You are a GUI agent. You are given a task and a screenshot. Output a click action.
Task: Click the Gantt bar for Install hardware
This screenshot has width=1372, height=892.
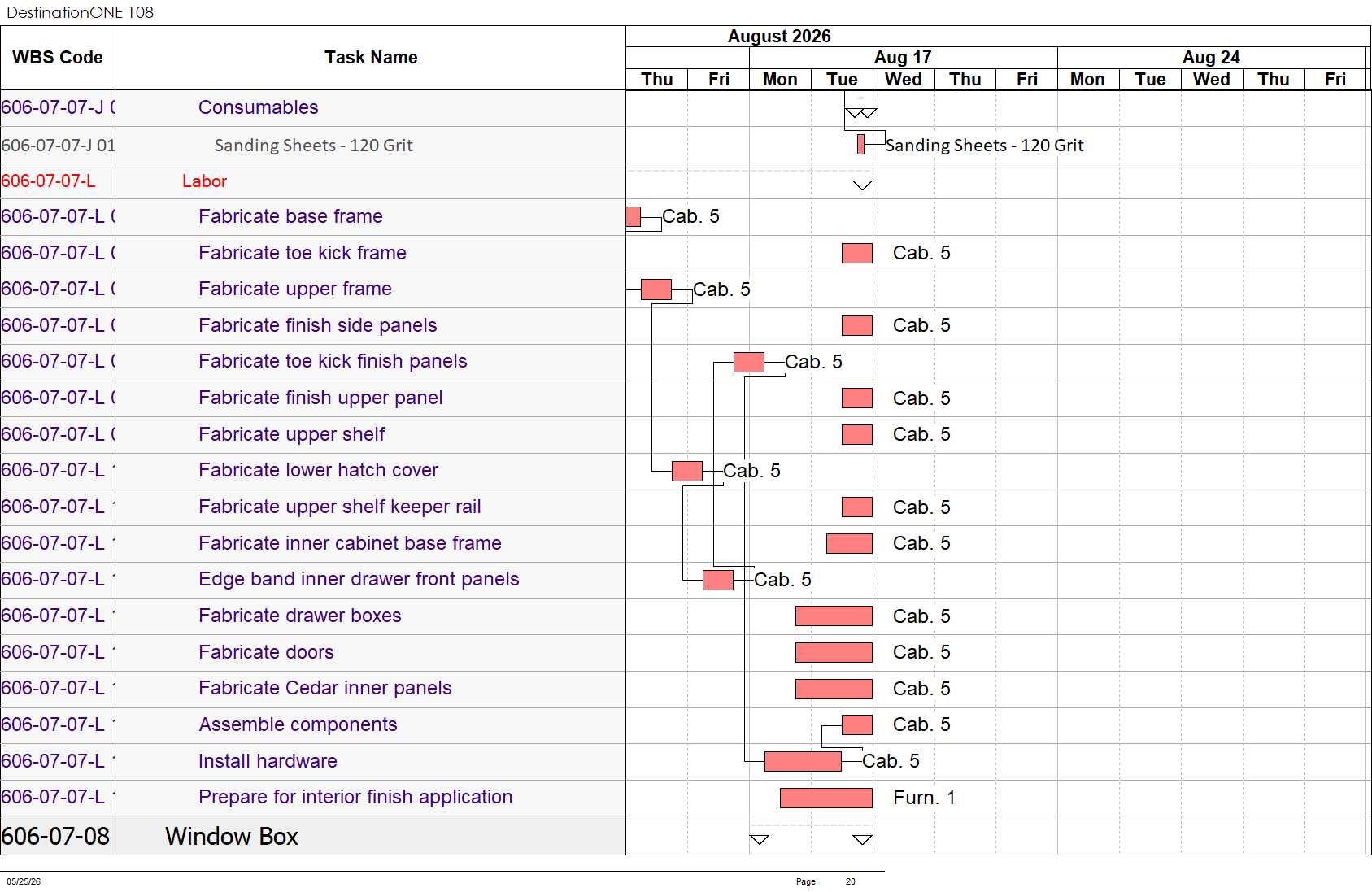pyautogui.click(x=803, y=761)
